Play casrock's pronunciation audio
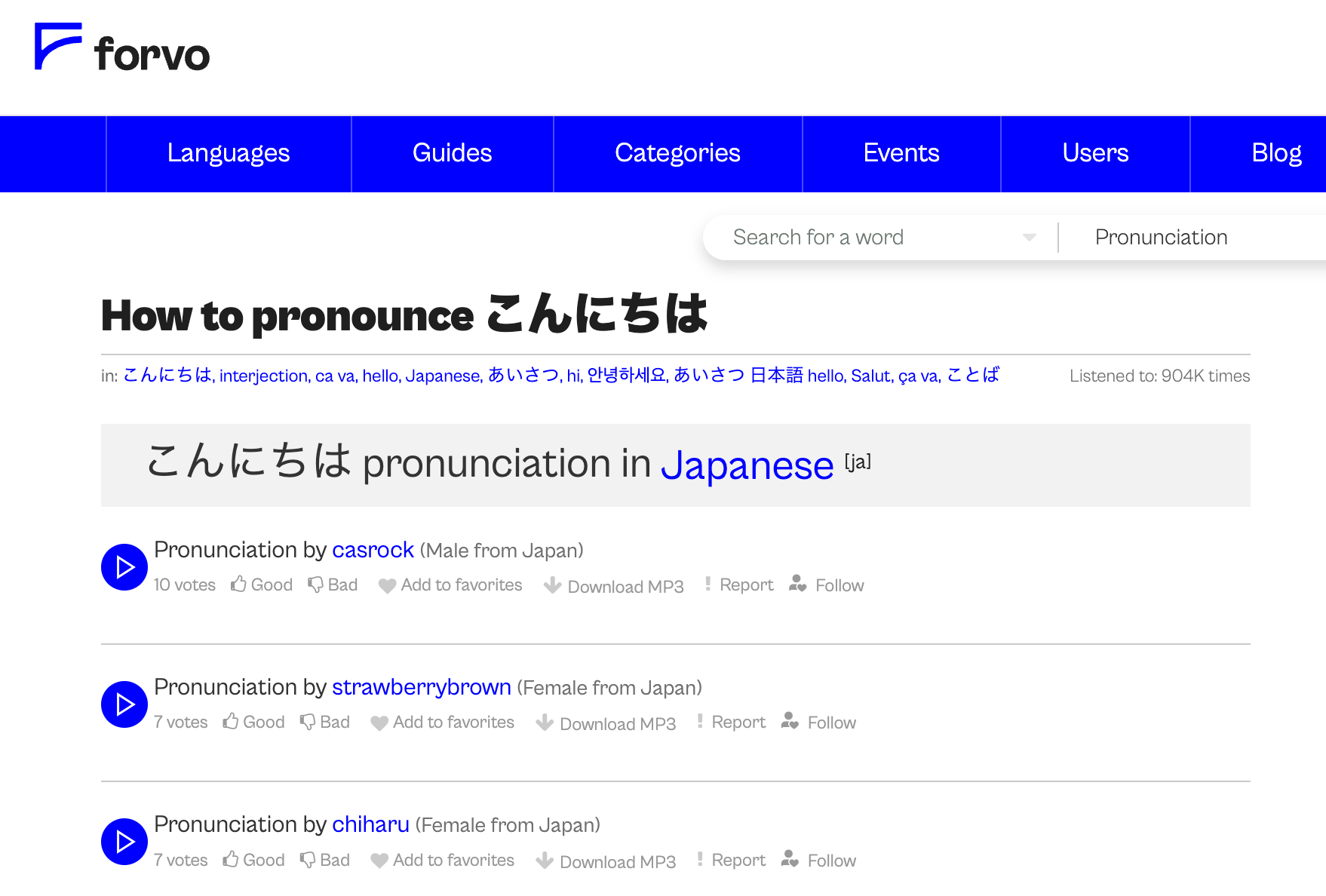Screen dimensions: 1326x896 [x=124, y=567]
